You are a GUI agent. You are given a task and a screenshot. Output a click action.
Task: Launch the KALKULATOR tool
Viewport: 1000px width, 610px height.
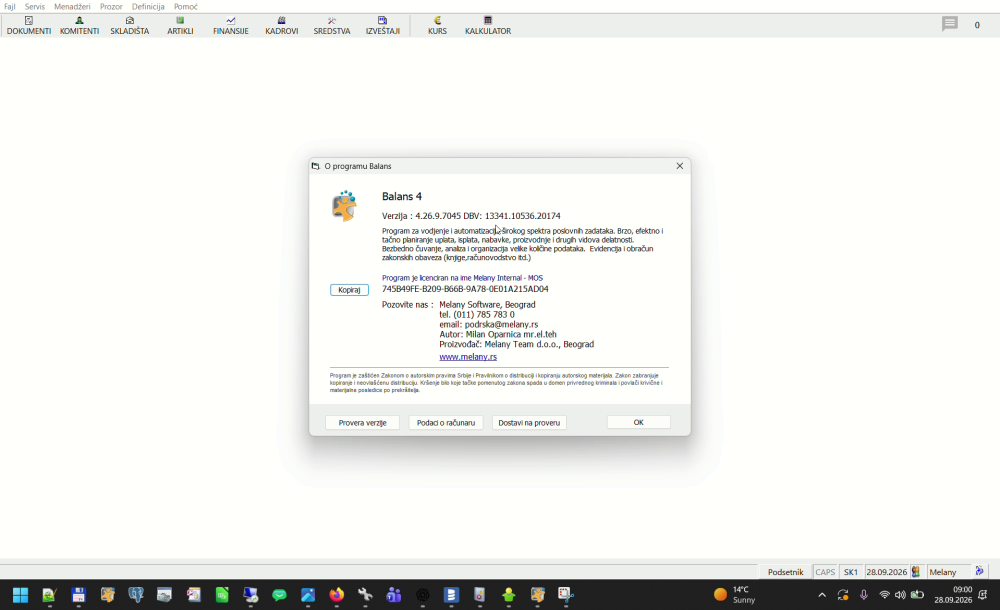pyautogui.click(x=488, y=26)
